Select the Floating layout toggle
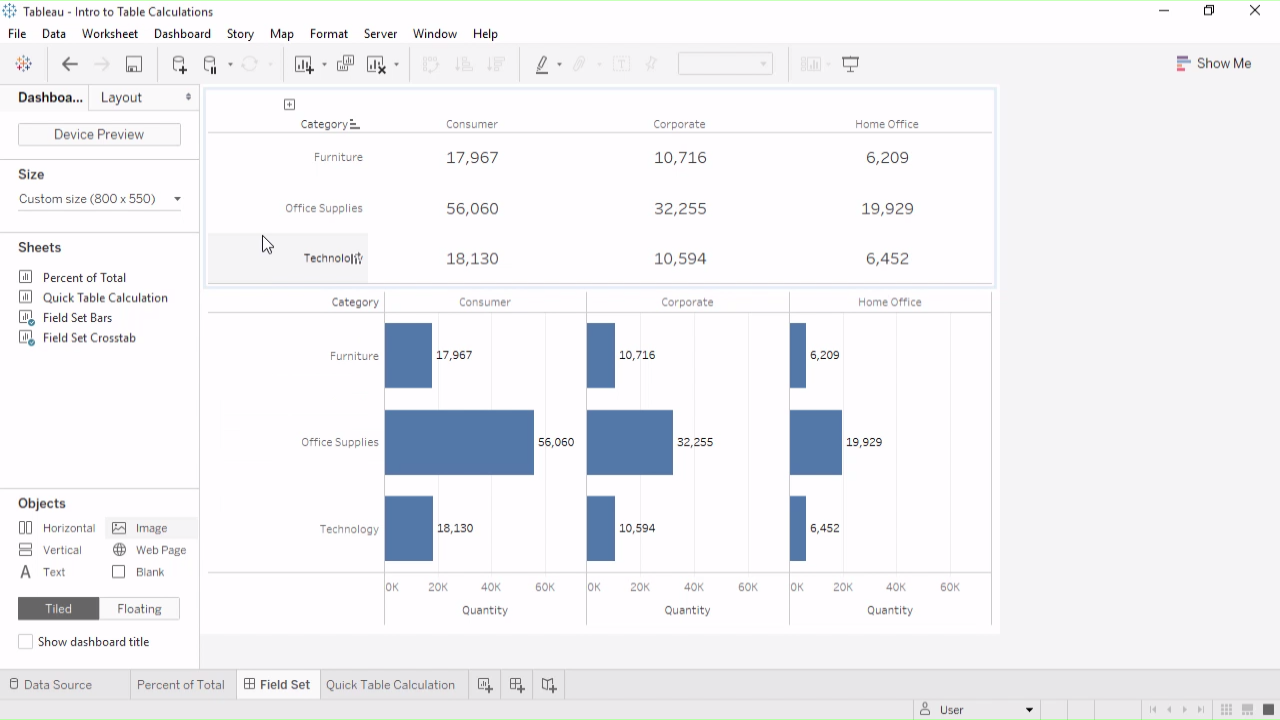The image size is (1280, 720). [x=139, y=609]
